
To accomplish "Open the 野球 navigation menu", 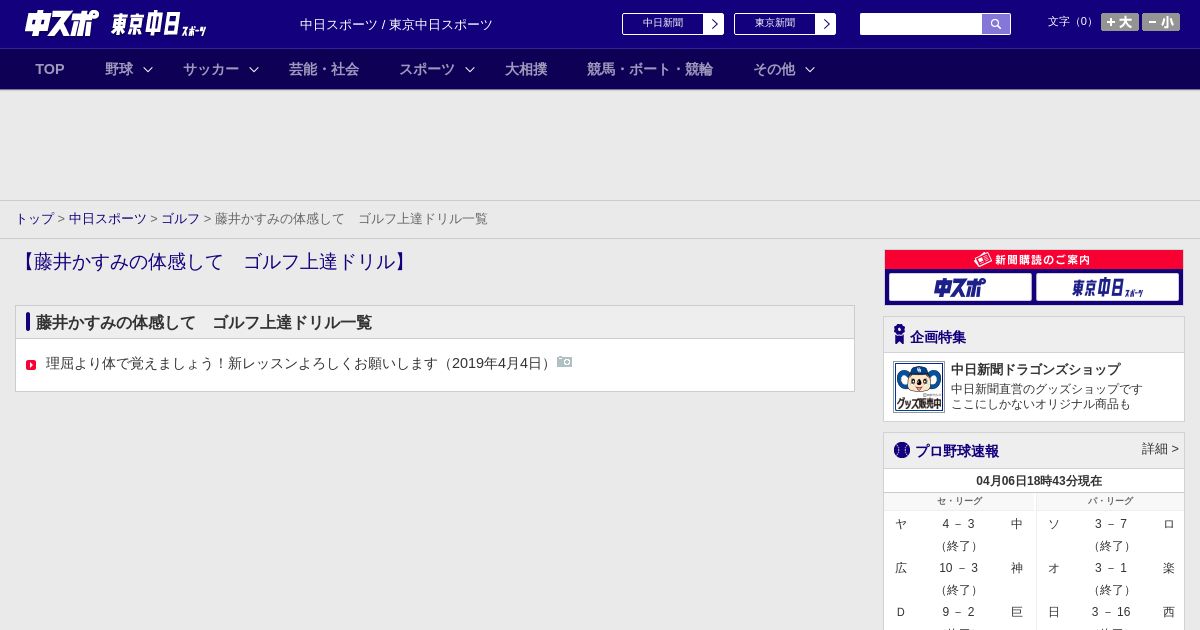I will pyautogui.click(x=119, y=69).
